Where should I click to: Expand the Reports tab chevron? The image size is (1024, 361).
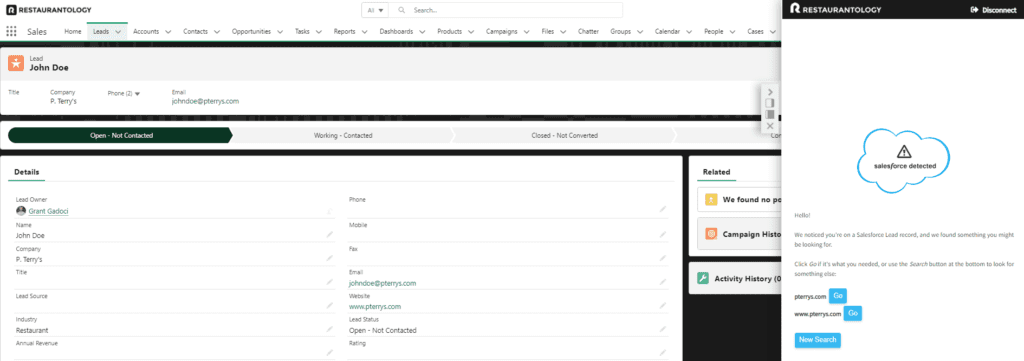click(x=364, y=31)
